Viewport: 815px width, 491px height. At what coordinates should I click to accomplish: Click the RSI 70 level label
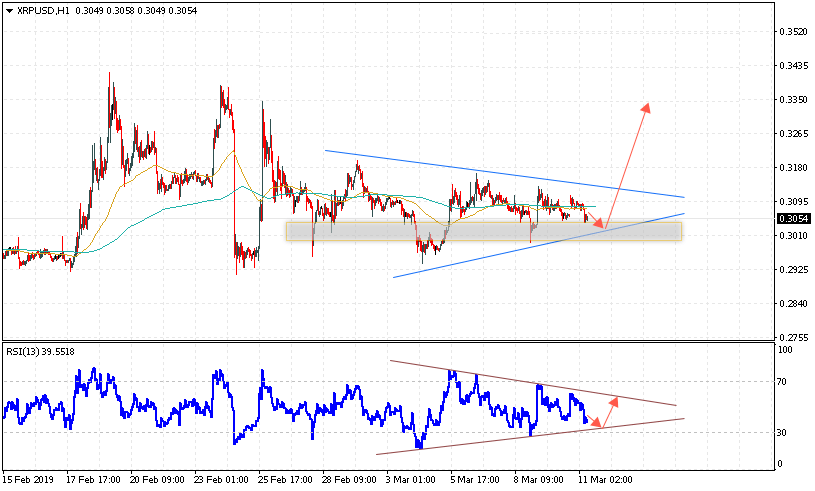[x=785, y=382]
